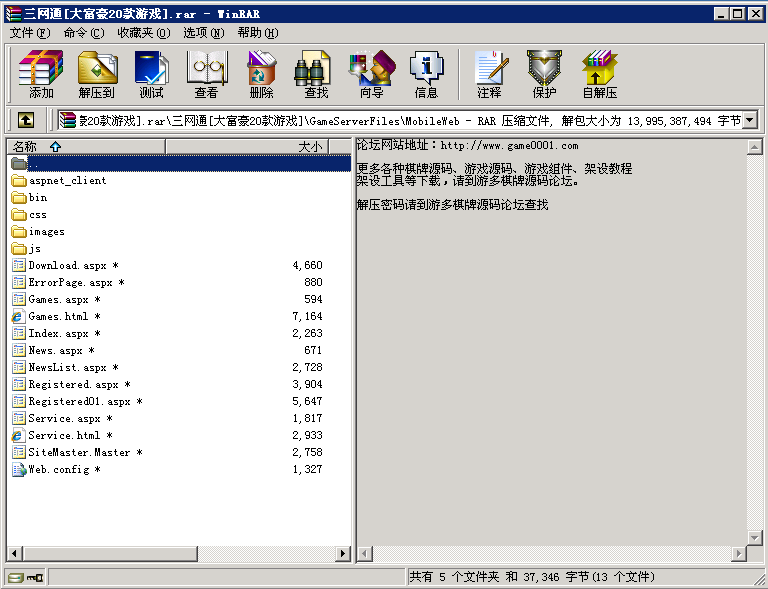
Task: Click the 保护 (Protect) shield icon
Action: click(544, 75)
